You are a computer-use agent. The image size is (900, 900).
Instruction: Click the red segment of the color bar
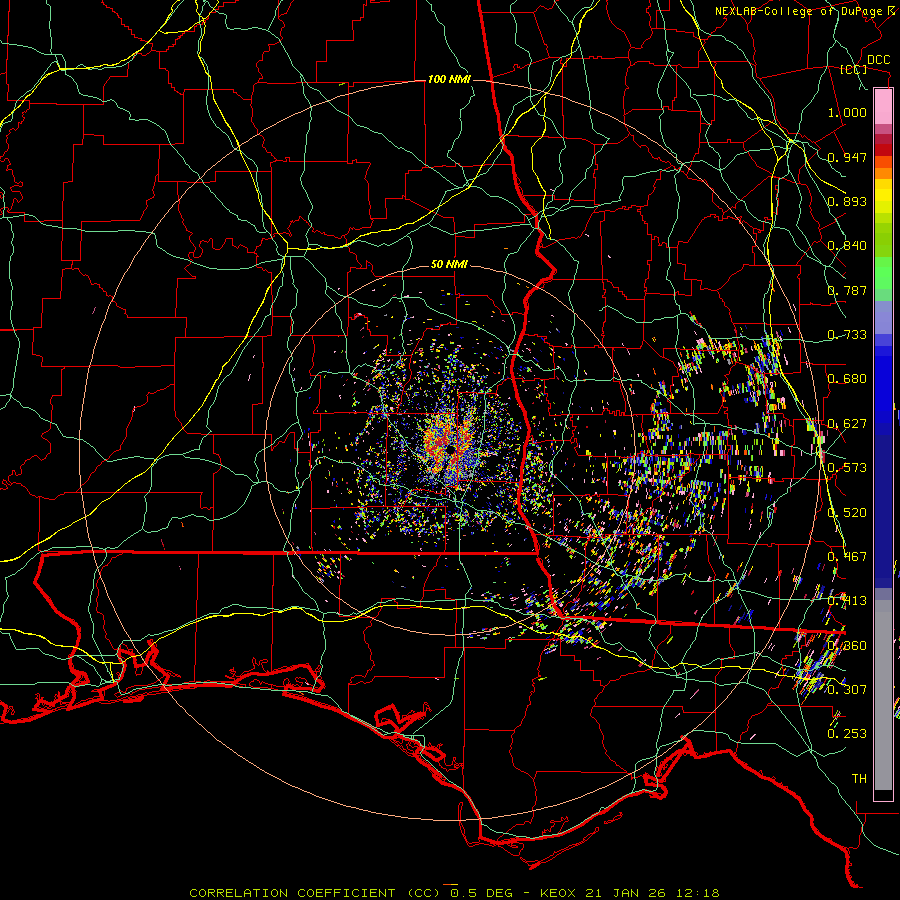[883, 150]
